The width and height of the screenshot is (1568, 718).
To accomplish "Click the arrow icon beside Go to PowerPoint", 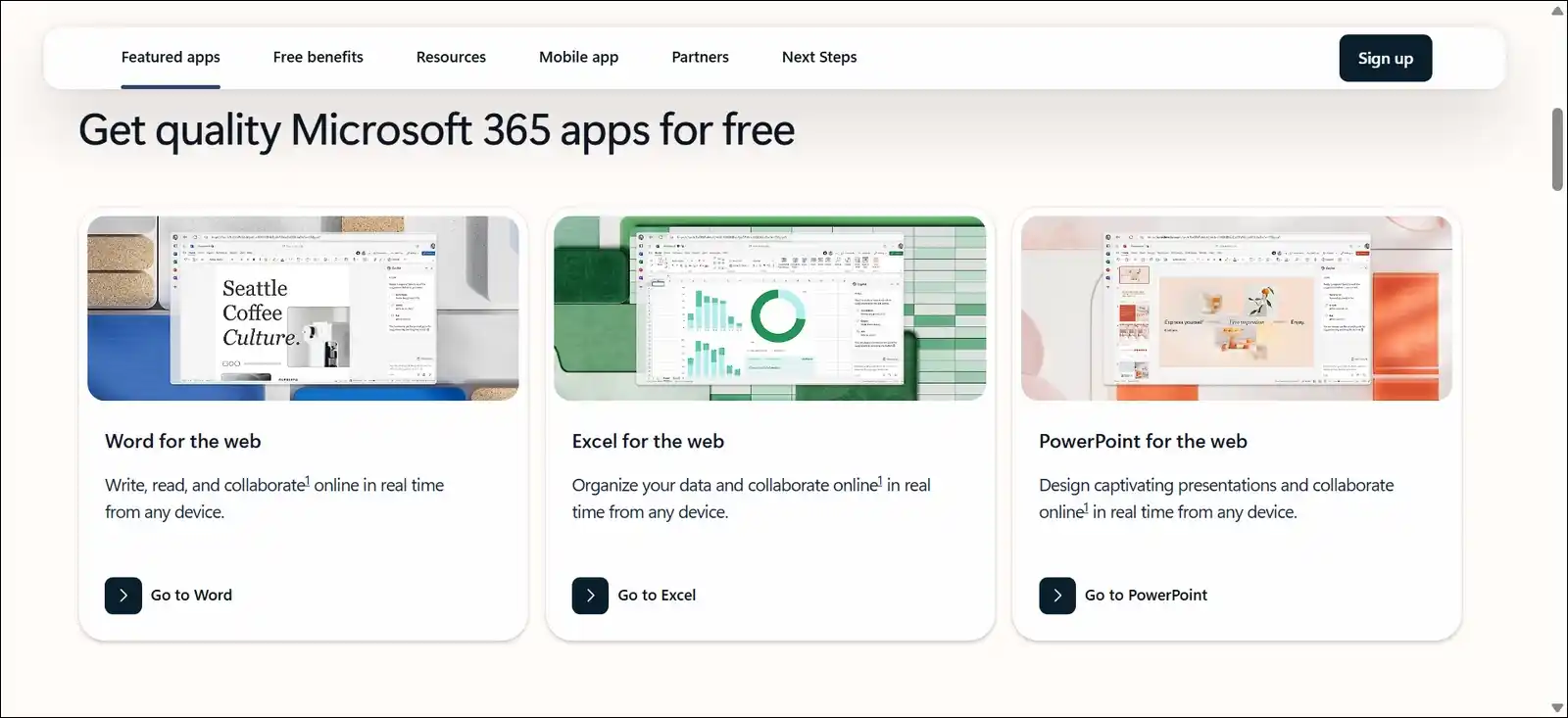I will 1057,596.
